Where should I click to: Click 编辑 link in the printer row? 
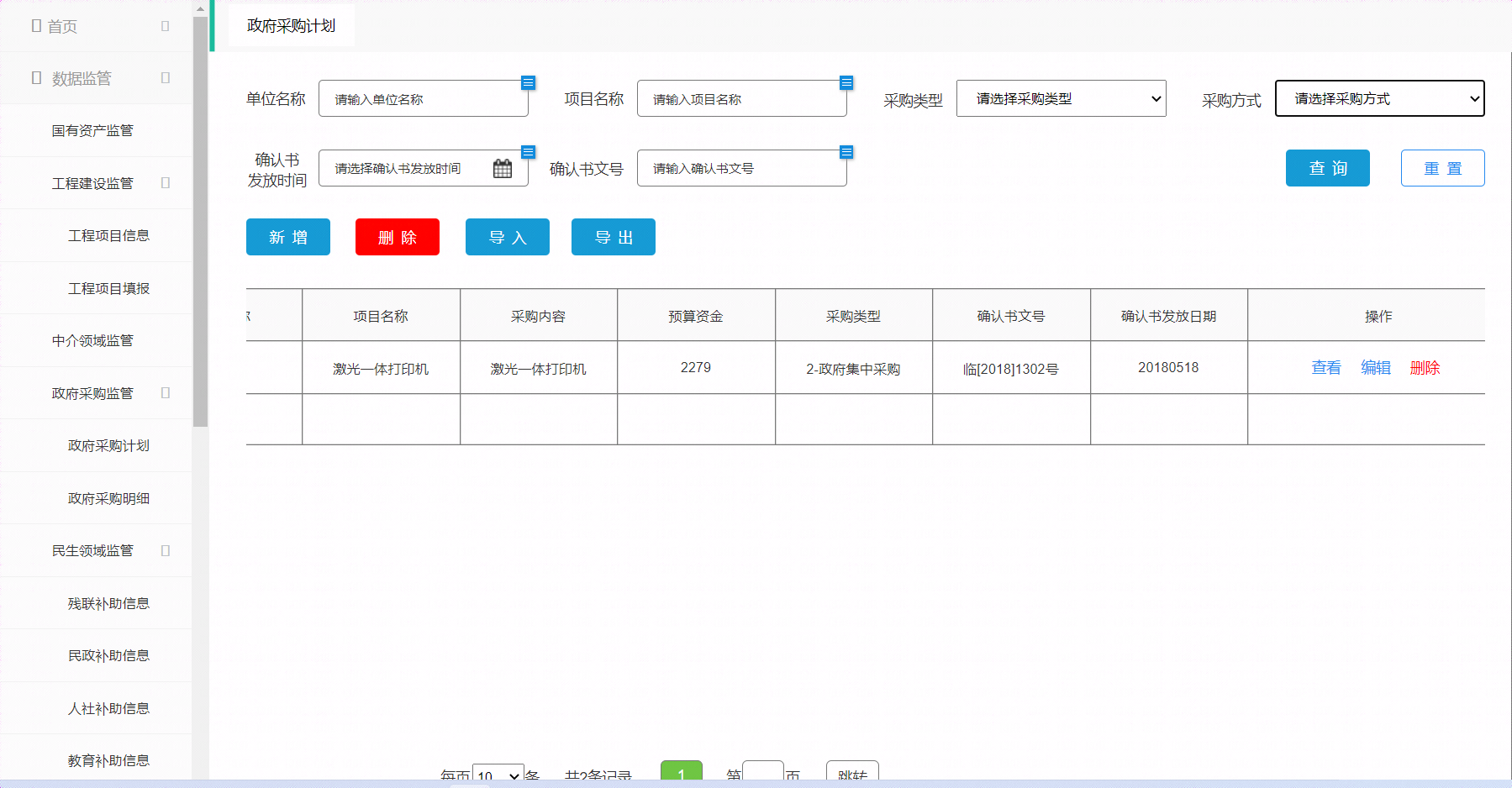point(1376,368)
